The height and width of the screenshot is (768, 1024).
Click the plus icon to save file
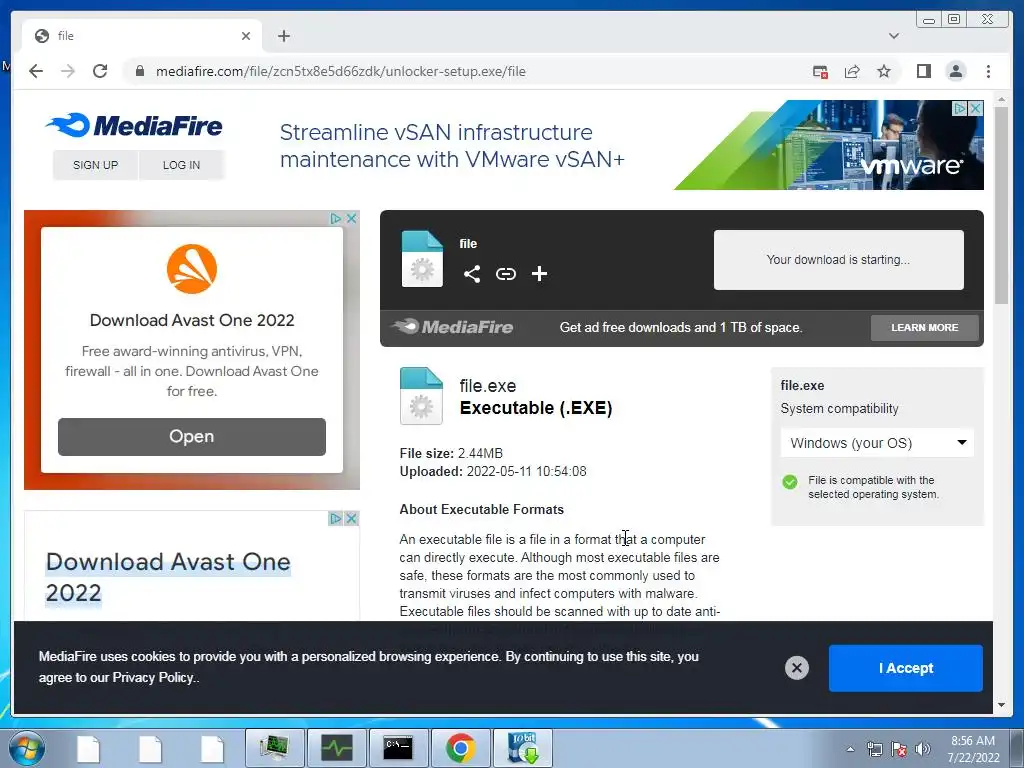point(539,274)
